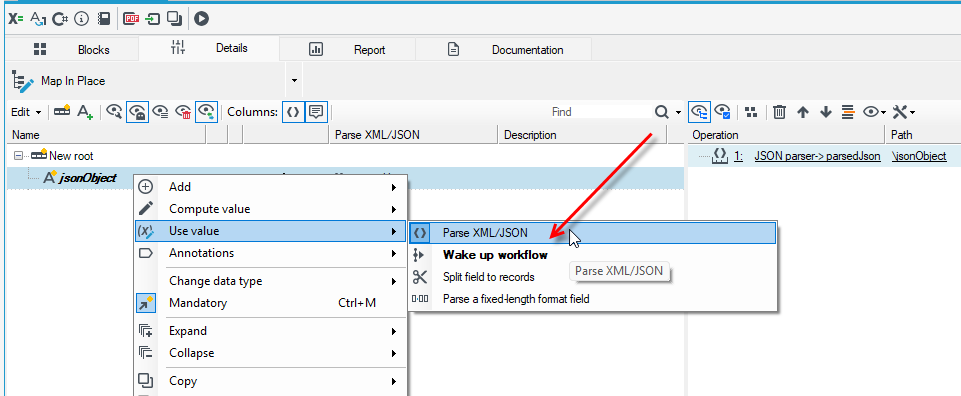The image size is (961, 396).
Task: Click the round play run button
Action: [202, 19]
